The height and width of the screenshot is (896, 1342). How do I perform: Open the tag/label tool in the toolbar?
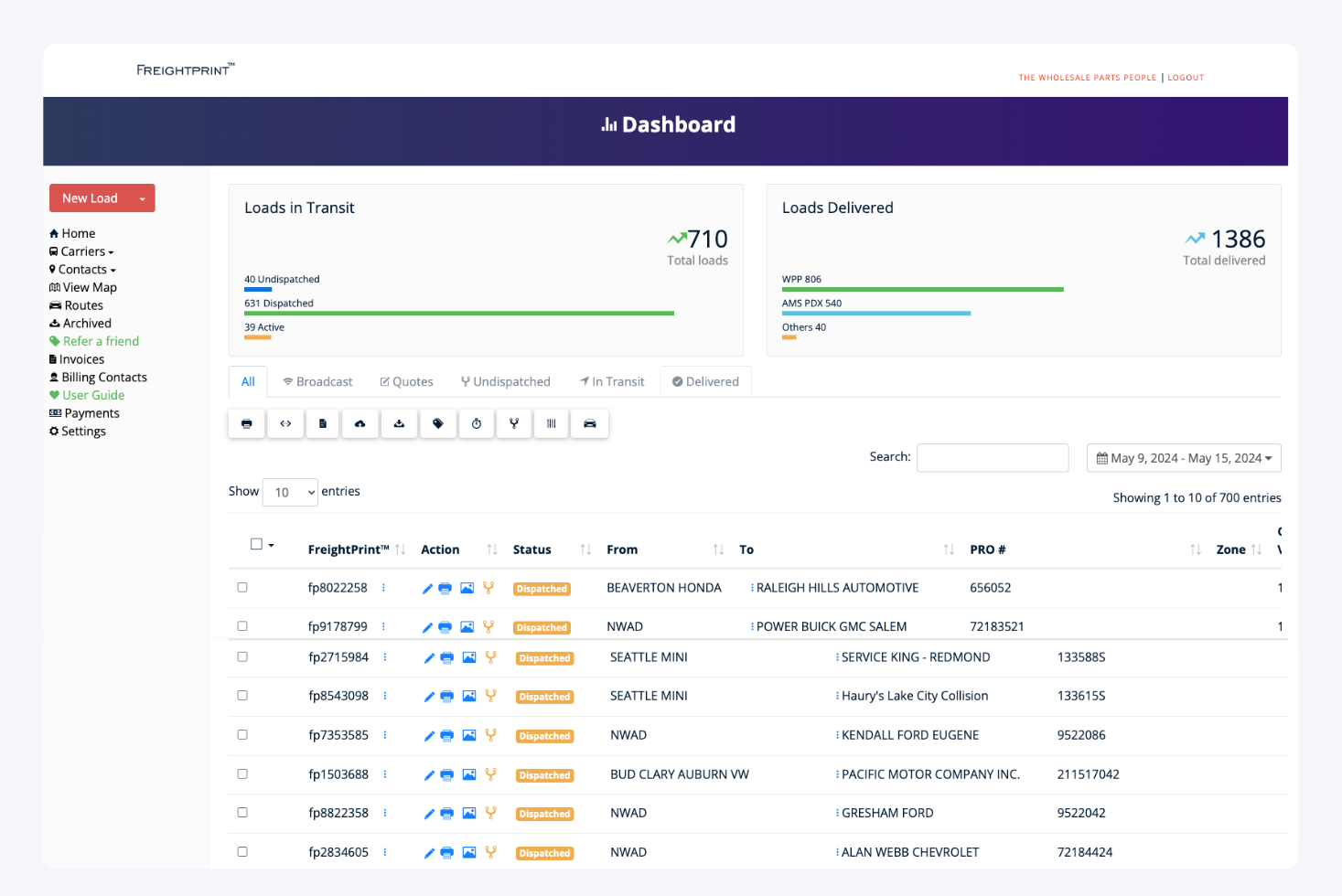point(437,423)
